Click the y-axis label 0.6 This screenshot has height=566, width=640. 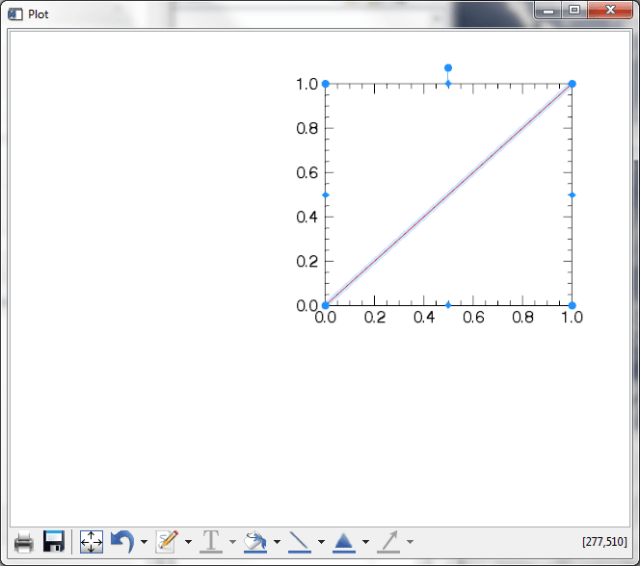point(307,173)
